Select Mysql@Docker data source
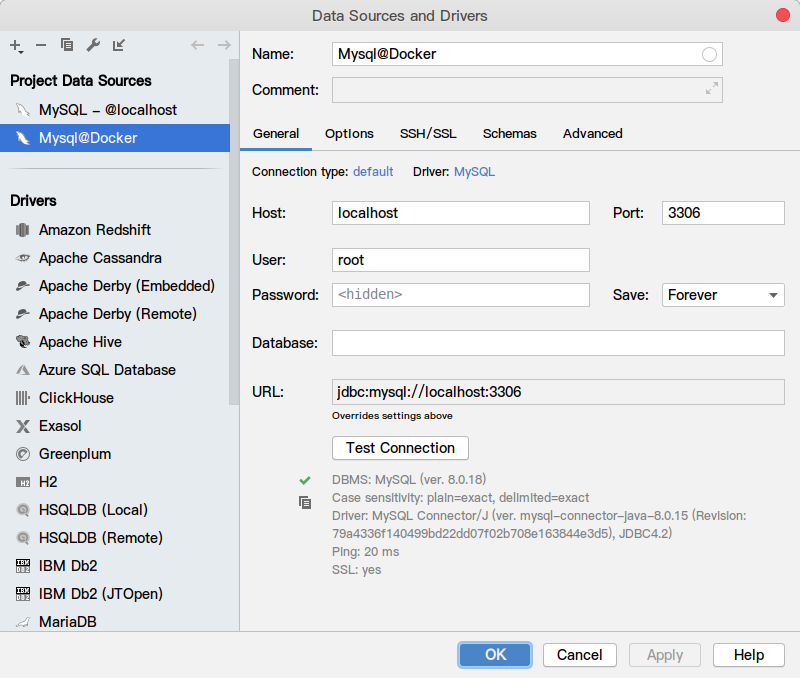 coord(115,138)
